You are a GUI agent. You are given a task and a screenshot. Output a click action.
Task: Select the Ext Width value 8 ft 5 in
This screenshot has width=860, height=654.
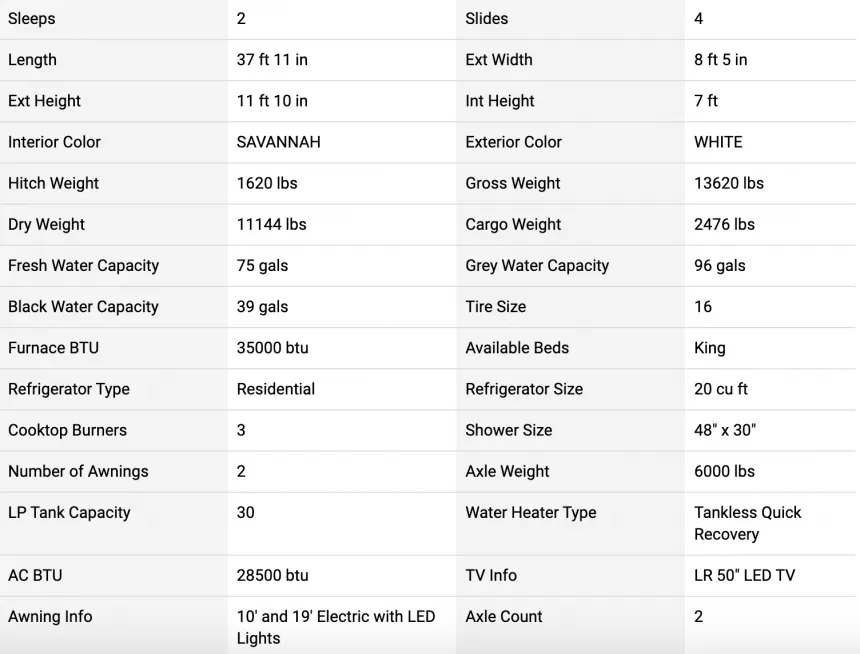[x=720, y=60]
